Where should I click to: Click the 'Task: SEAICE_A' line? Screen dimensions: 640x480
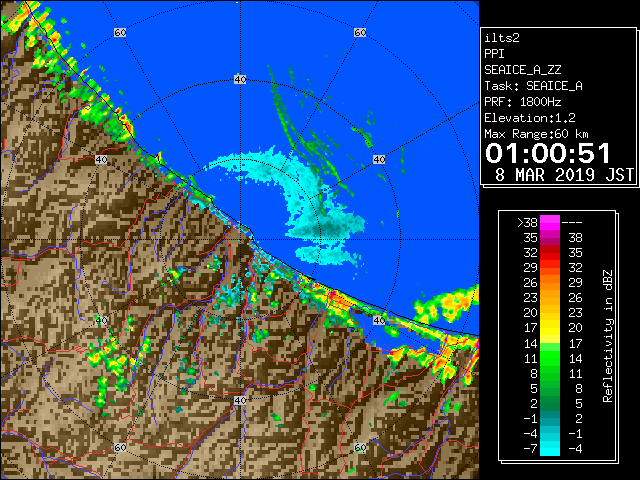click(533, 86)
